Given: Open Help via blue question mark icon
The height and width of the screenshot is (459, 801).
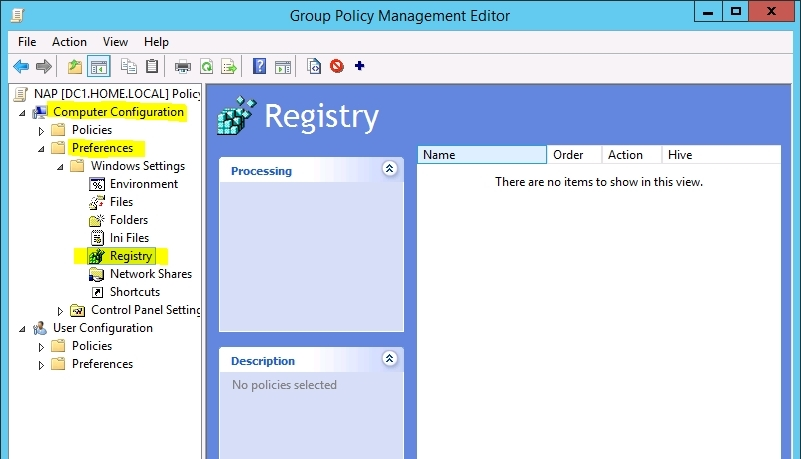Looking at the screenshot, I should point(260,67).
